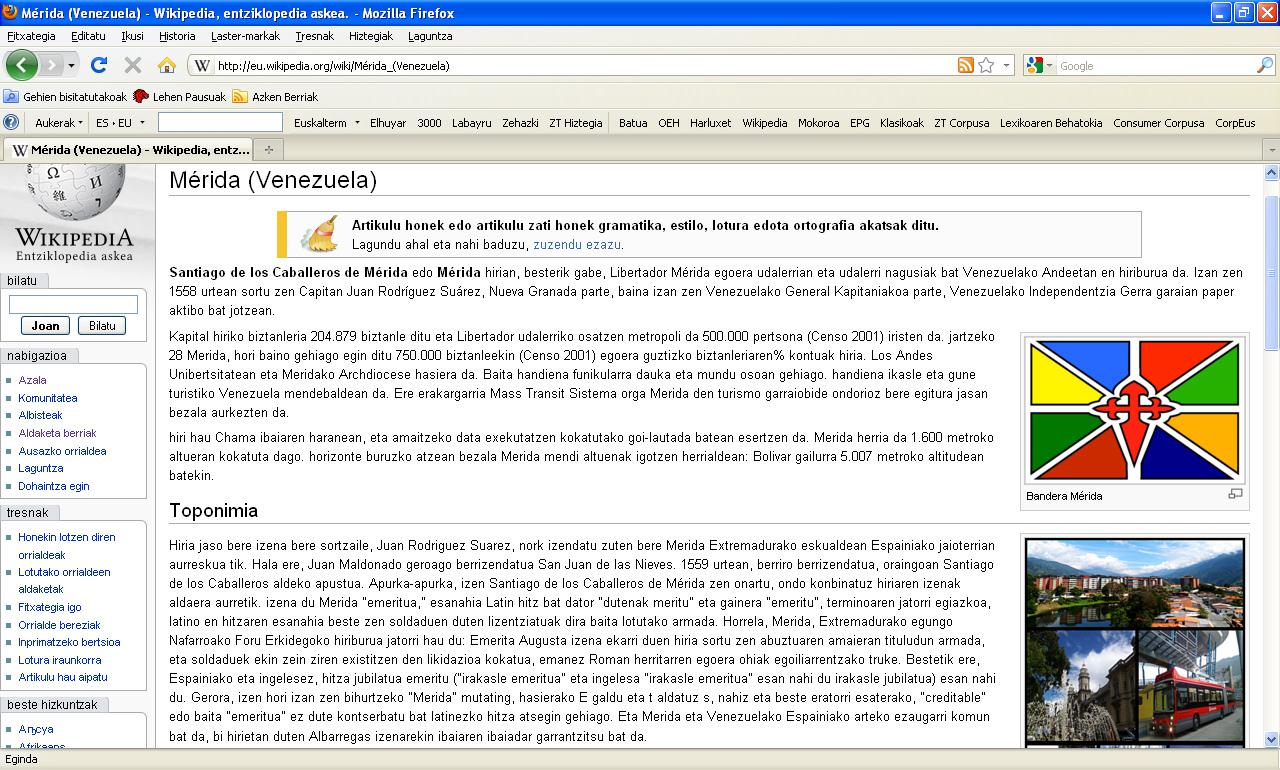Click the magnifier icon in Google search box

pyautogui.click(x=1265, y=65)
